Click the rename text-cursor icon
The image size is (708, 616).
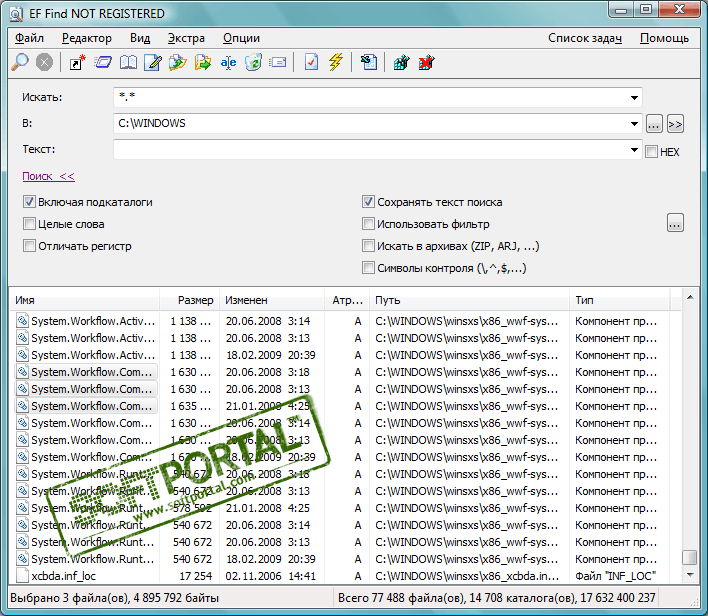click(x=228, y=62)
